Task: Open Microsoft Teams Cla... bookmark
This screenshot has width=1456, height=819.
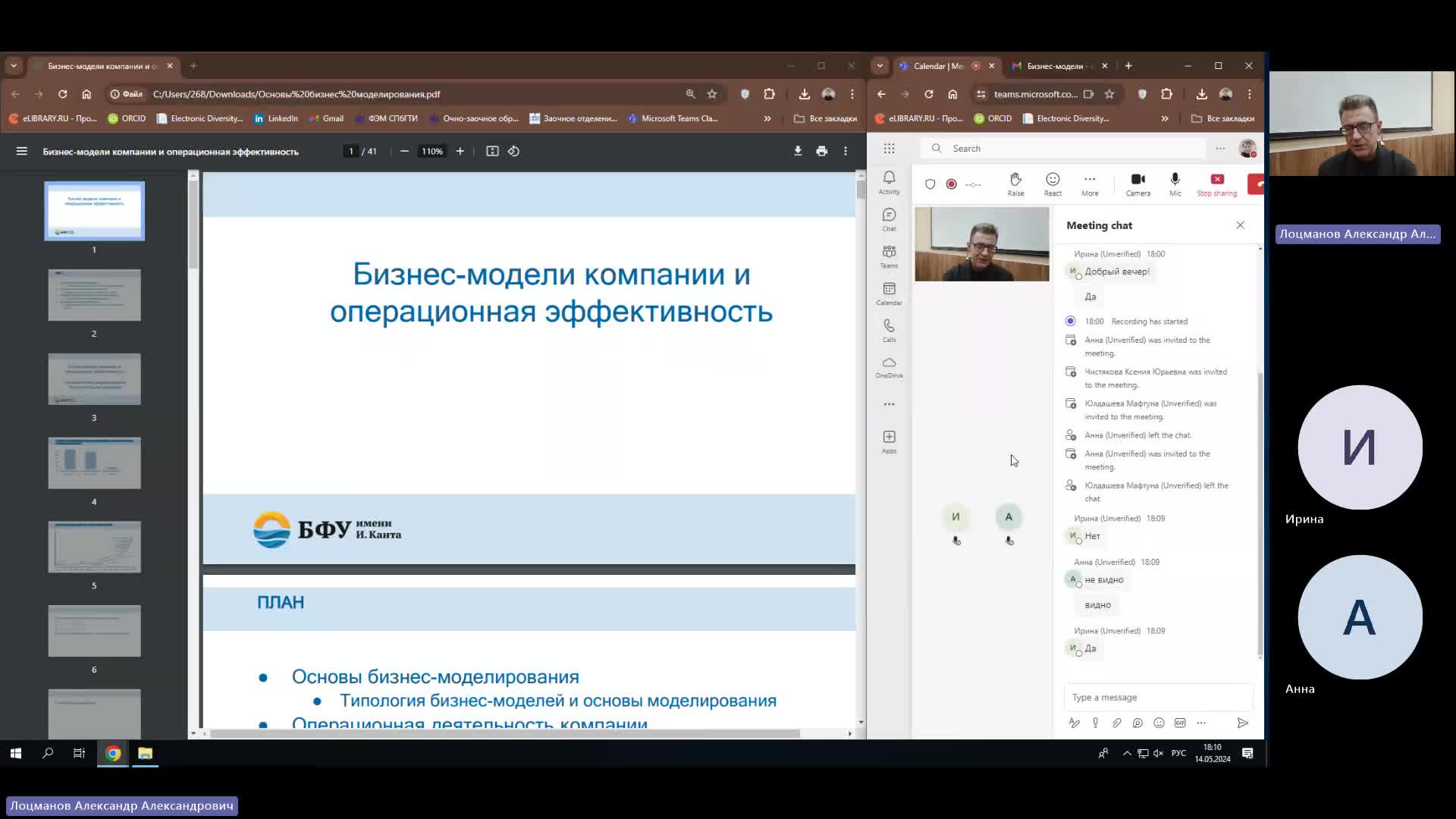Action: (673, 118)
